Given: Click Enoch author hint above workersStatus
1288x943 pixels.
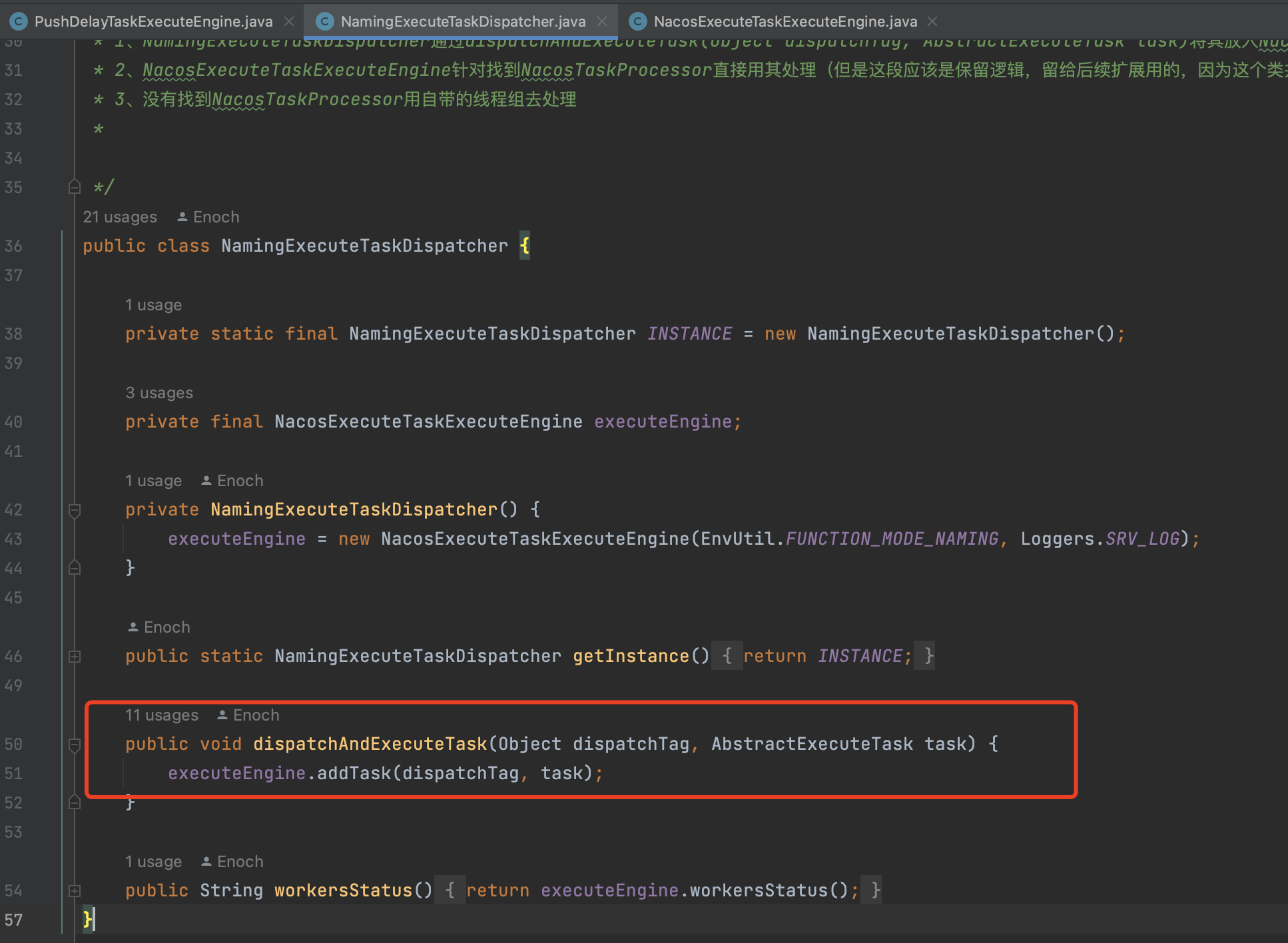Looking at the screenshot, I should pyautogui.click(x=240, y=862).
